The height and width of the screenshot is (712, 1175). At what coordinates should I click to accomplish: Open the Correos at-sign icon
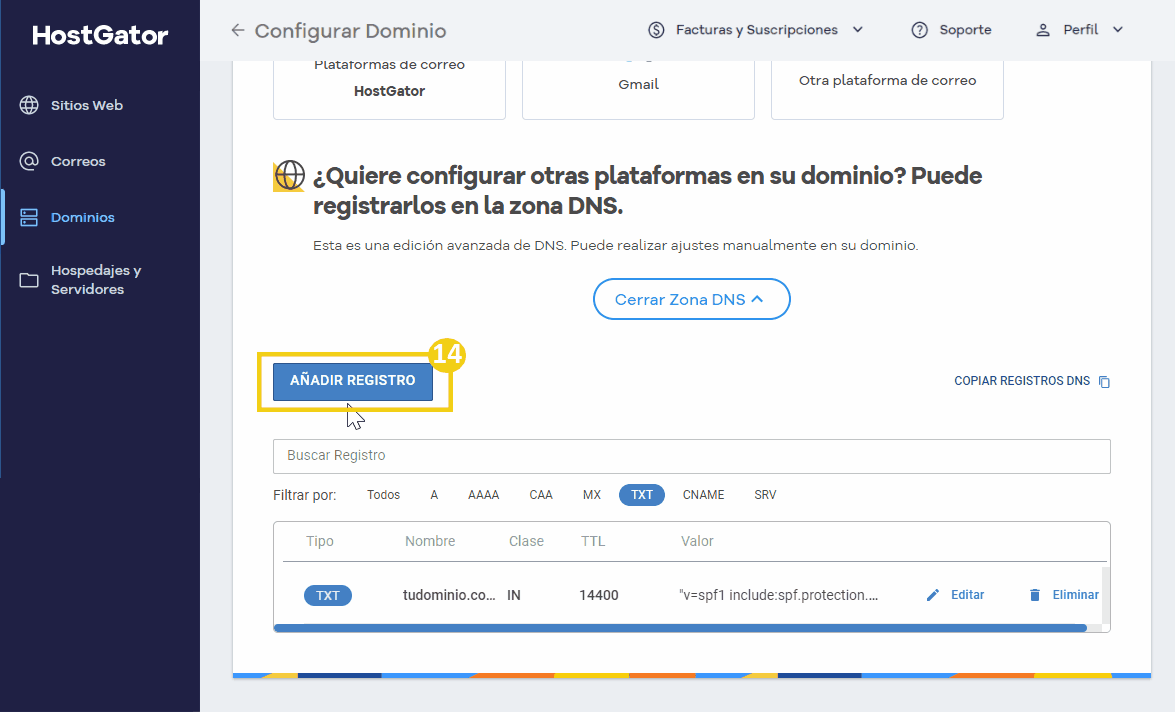(x=29, y=161)
